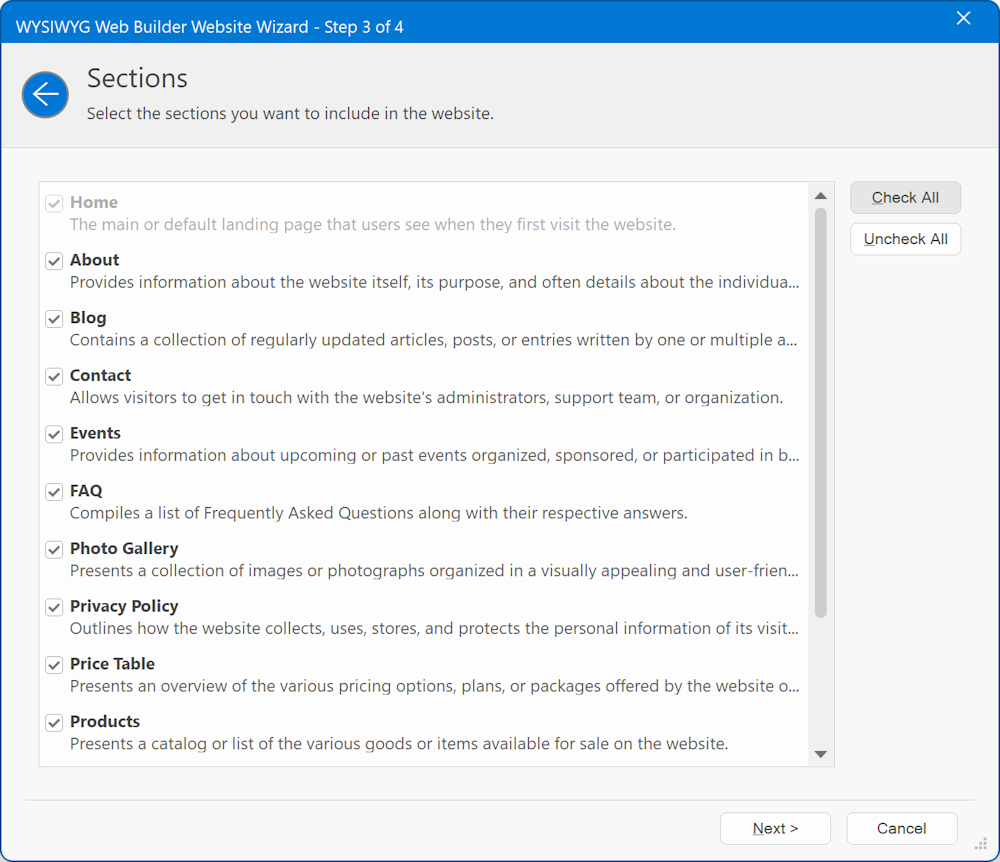Click the resize grip in the dialog corner
The height and width of the screenshot is (862, 1000).
981,845
